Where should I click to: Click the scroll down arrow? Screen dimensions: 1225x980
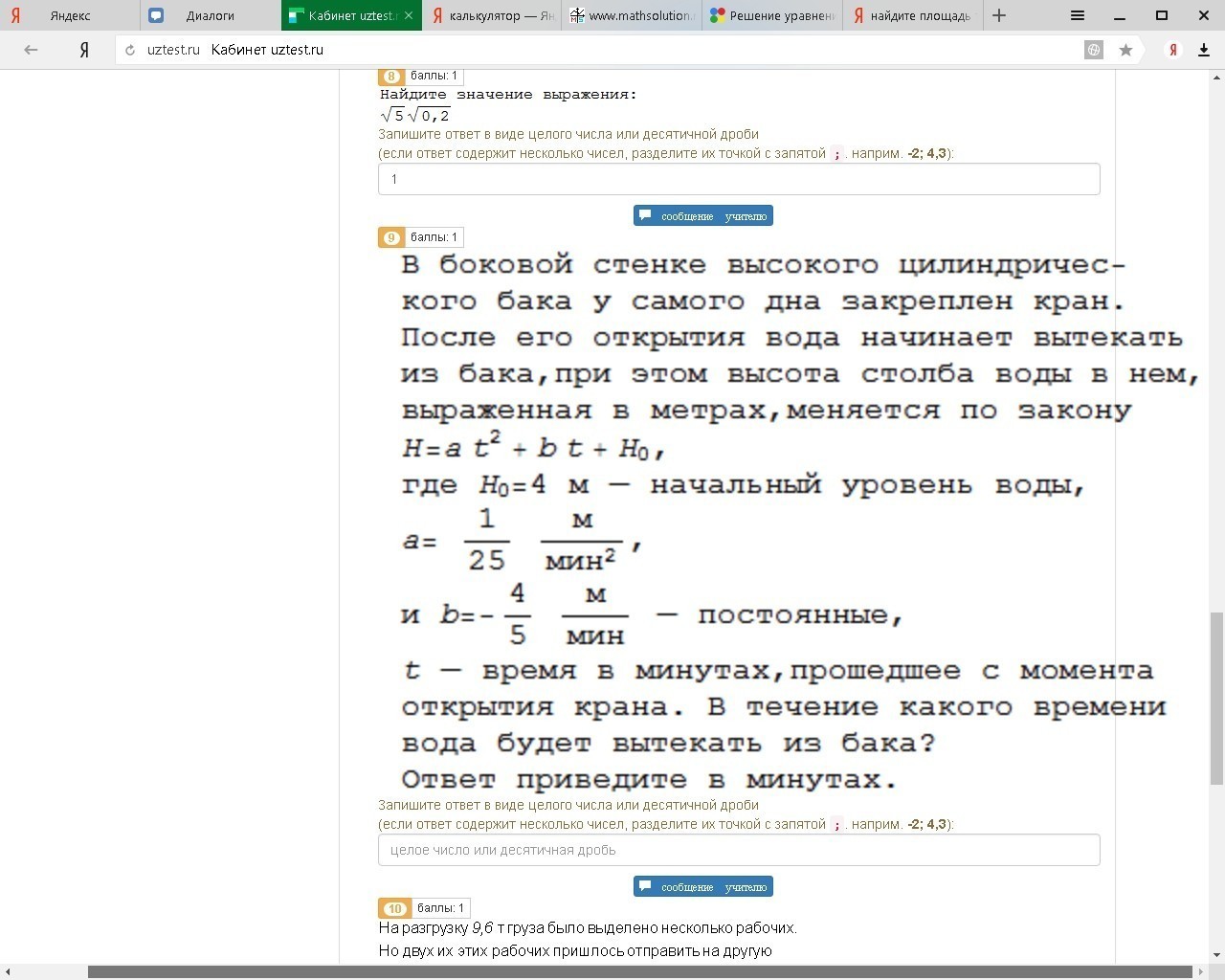(1216, 954)
